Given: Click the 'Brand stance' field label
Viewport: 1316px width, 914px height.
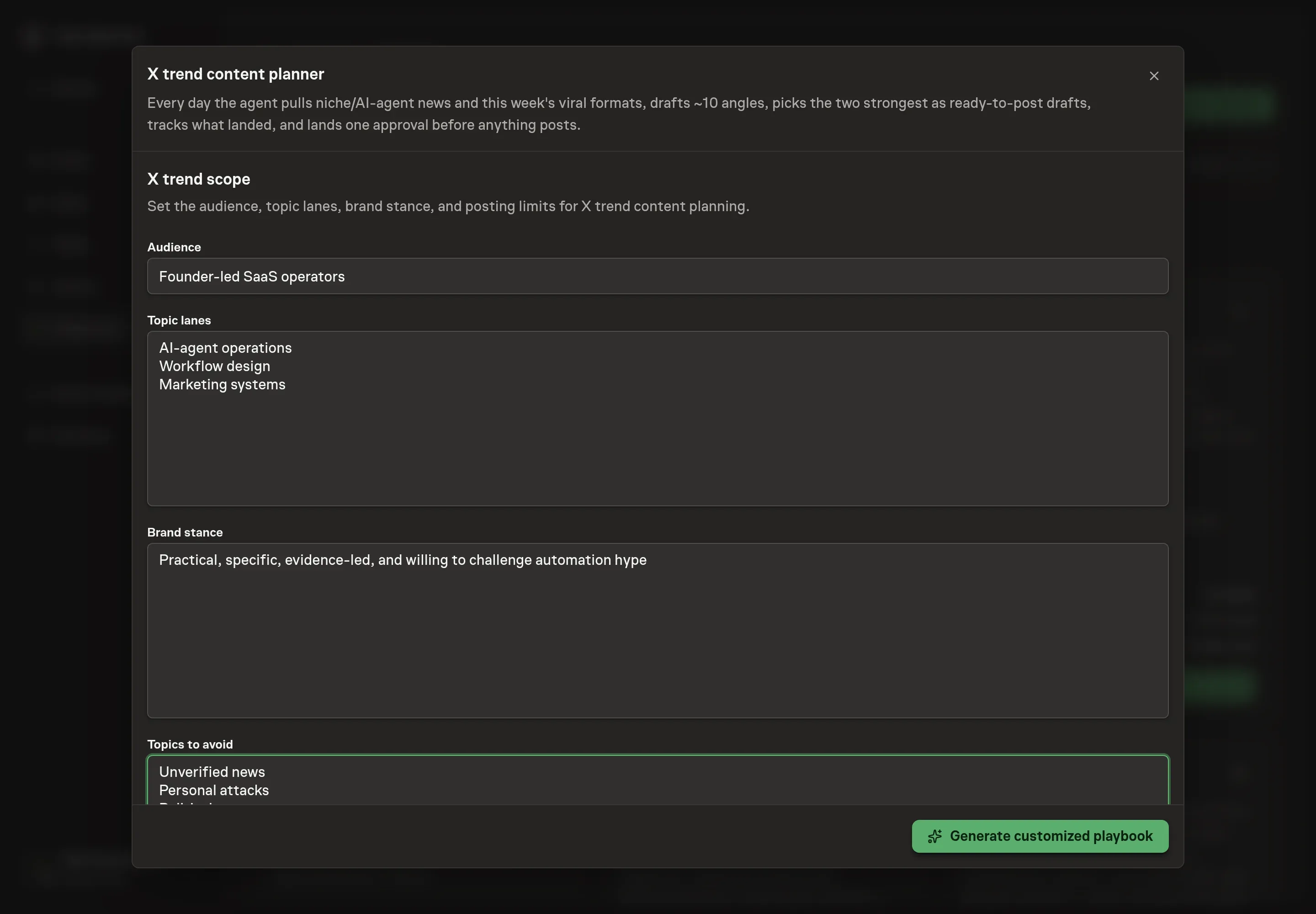Looking at the screenshot, I should coord(185,532).
